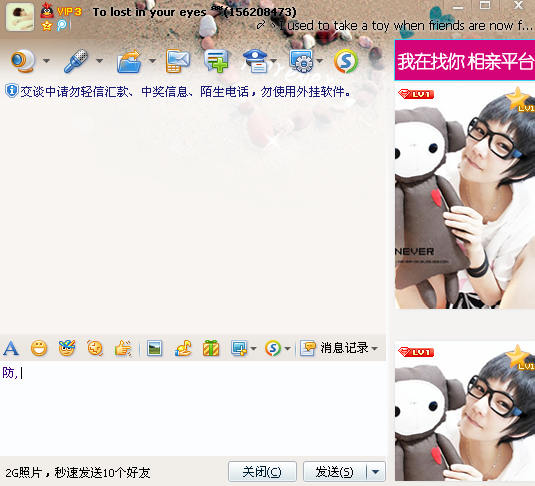This screenshot has height=486, width=535.
Task: Open the contact name To lost in your eyes
Action: [150, 12]
